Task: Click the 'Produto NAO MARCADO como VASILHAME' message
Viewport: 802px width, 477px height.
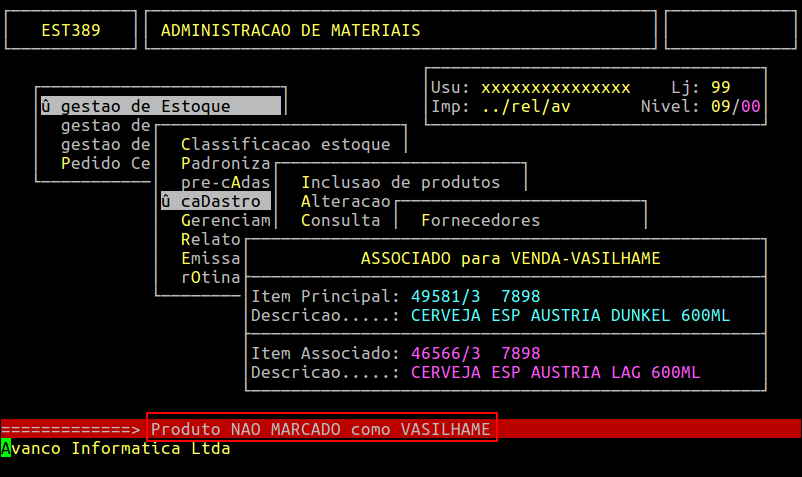Action: point(321,429)
